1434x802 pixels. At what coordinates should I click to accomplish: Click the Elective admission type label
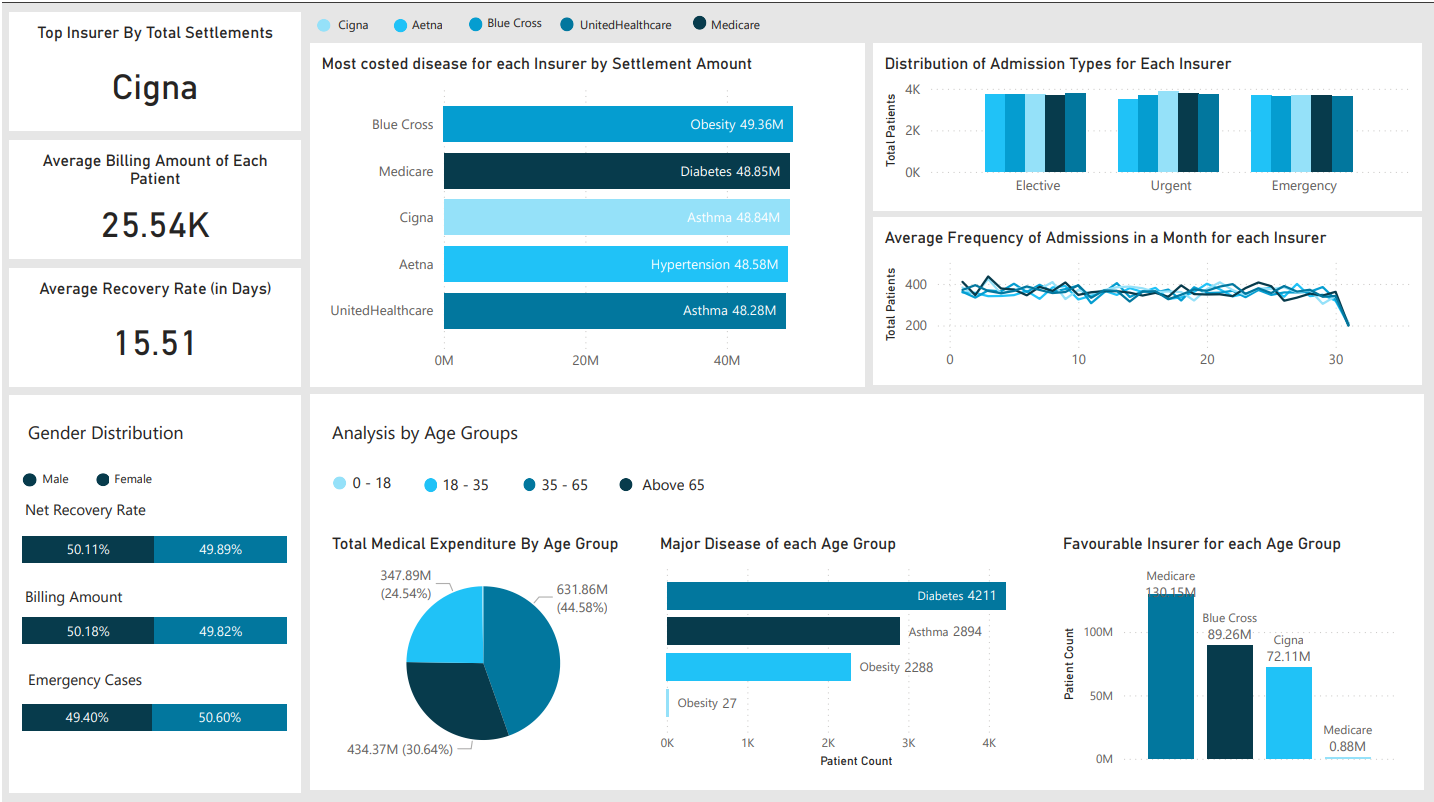tap(1038, 186)
